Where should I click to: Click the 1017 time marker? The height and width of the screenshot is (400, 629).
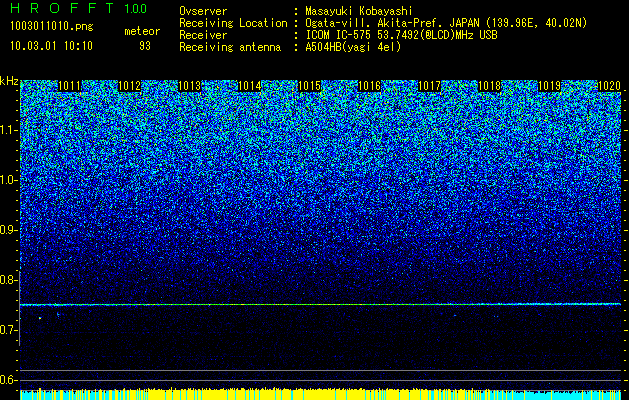[x=429, y=86]
